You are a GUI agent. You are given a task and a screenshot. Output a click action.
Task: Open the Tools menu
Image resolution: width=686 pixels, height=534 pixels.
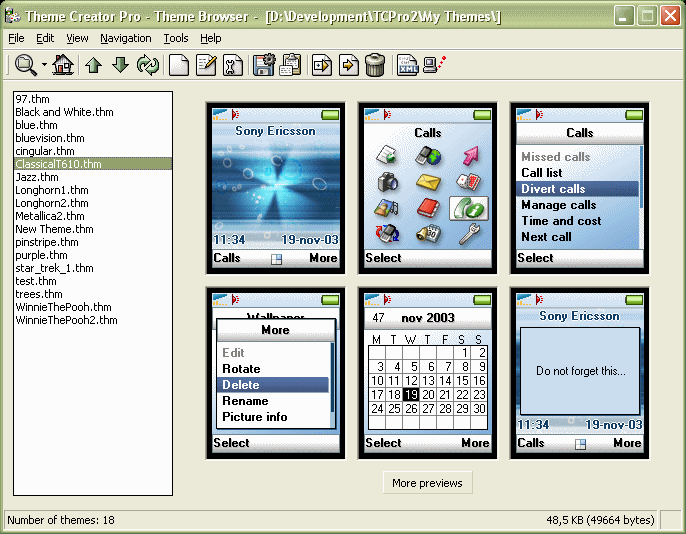(176, 38)
